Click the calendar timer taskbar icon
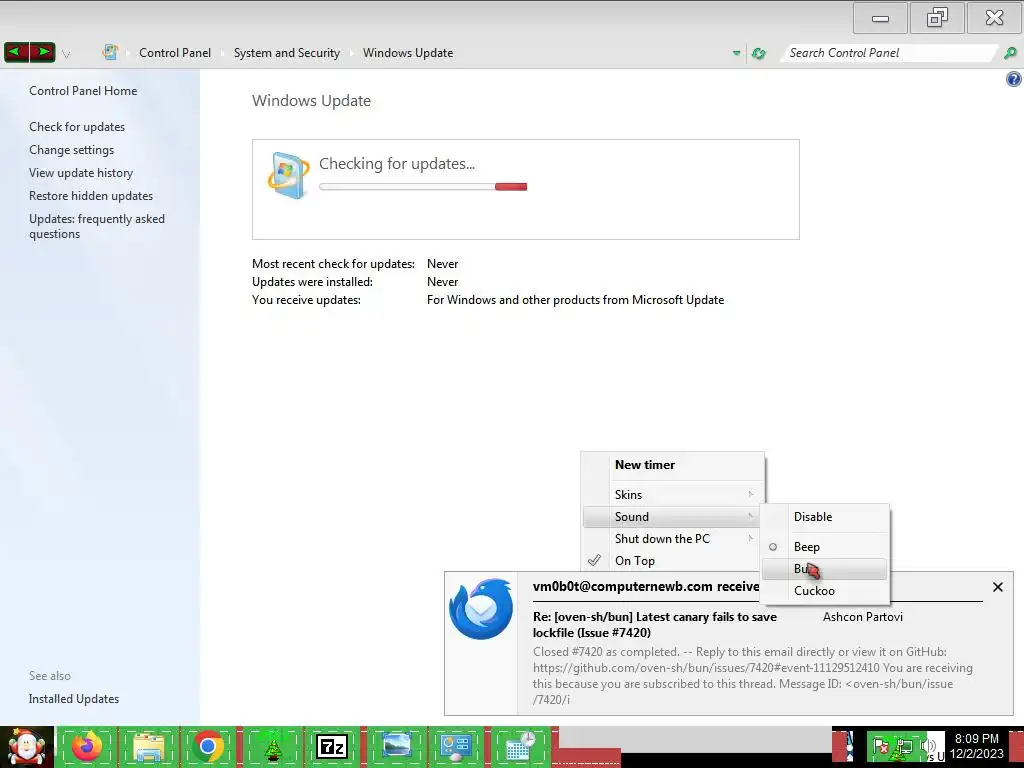The width and height of the screenshot is (1024, 768). click(520, 747)
